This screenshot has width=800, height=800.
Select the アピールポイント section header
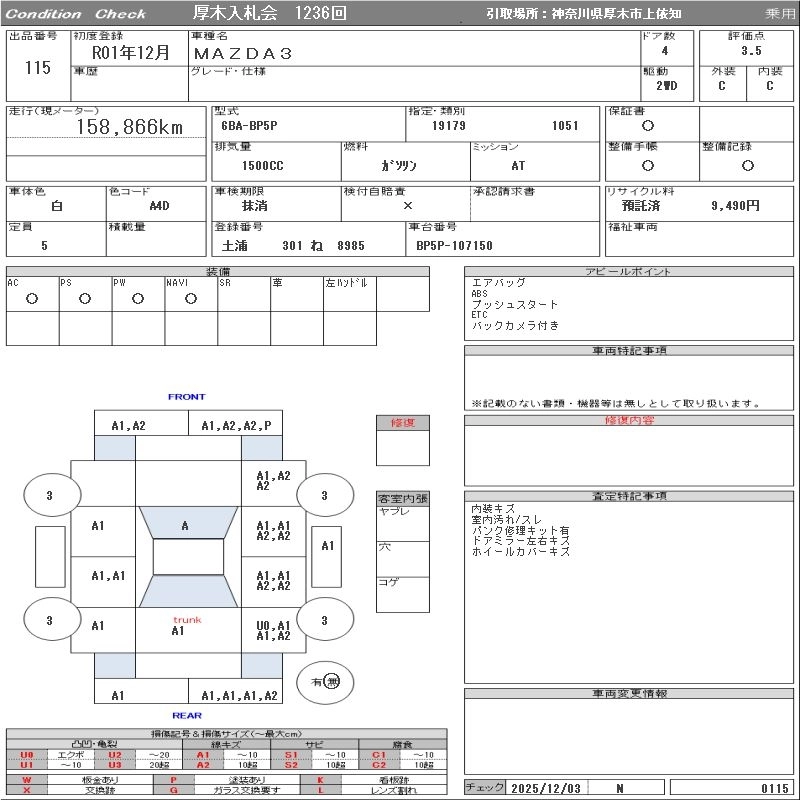click(x=629, y=272)
